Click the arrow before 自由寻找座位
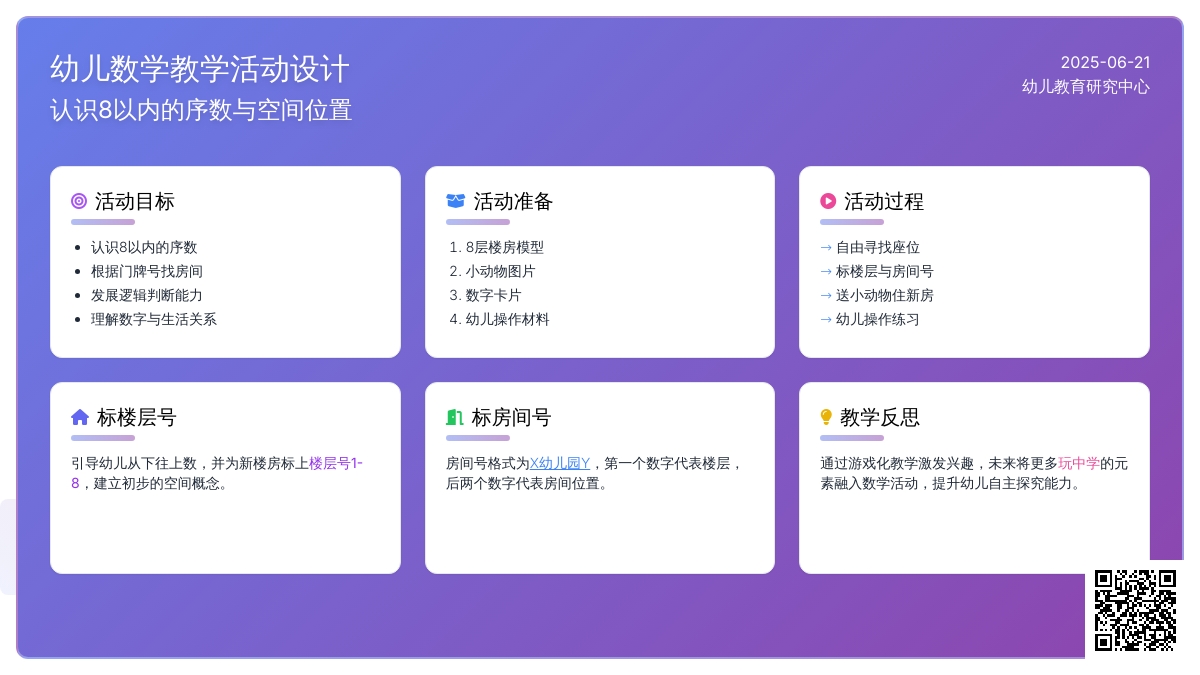The width and height of the screenshot is (1200, 675). 826,247
